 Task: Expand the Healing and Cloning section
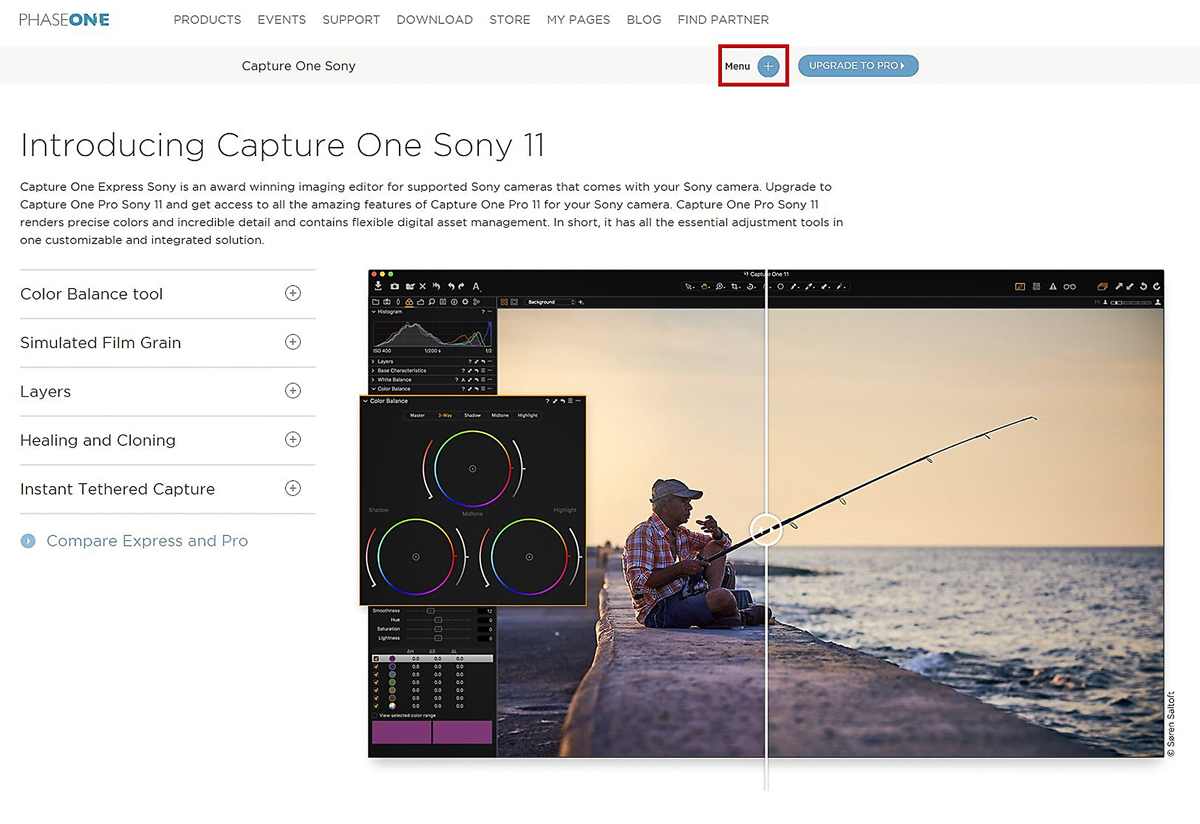(x=293, y=439)
